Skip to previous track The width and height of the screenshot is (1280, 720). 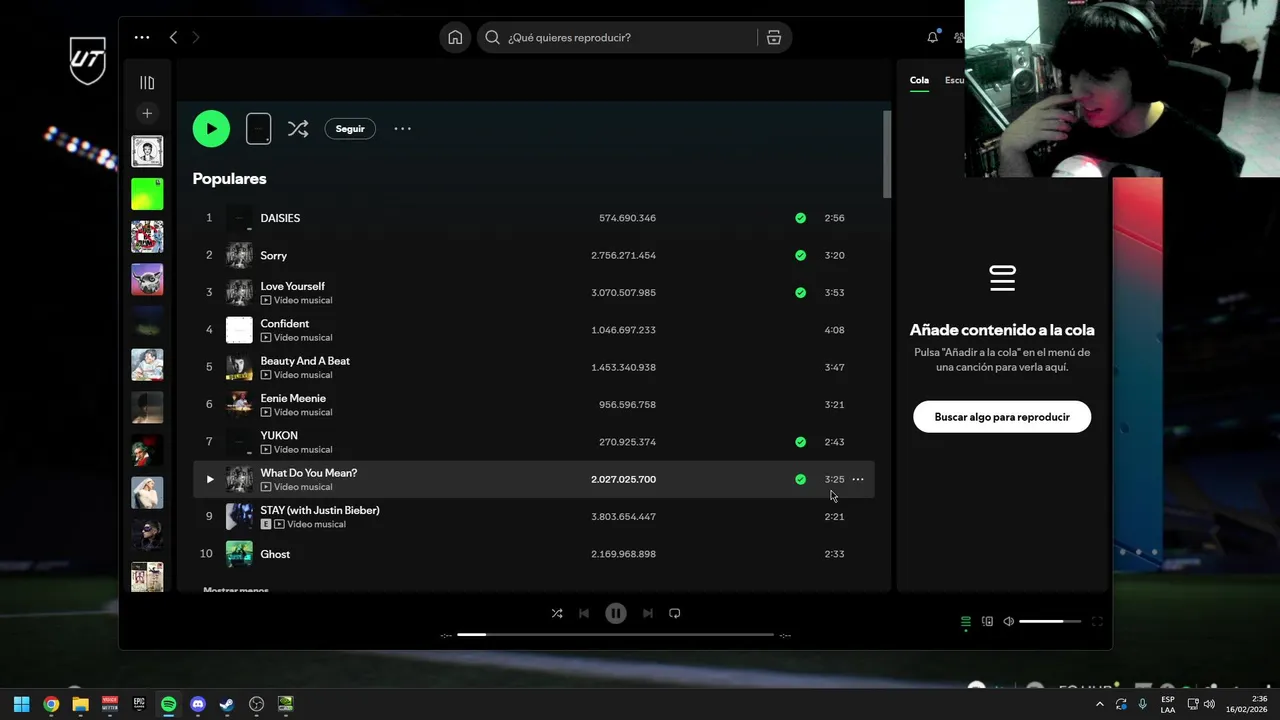(x=584, y=613)
